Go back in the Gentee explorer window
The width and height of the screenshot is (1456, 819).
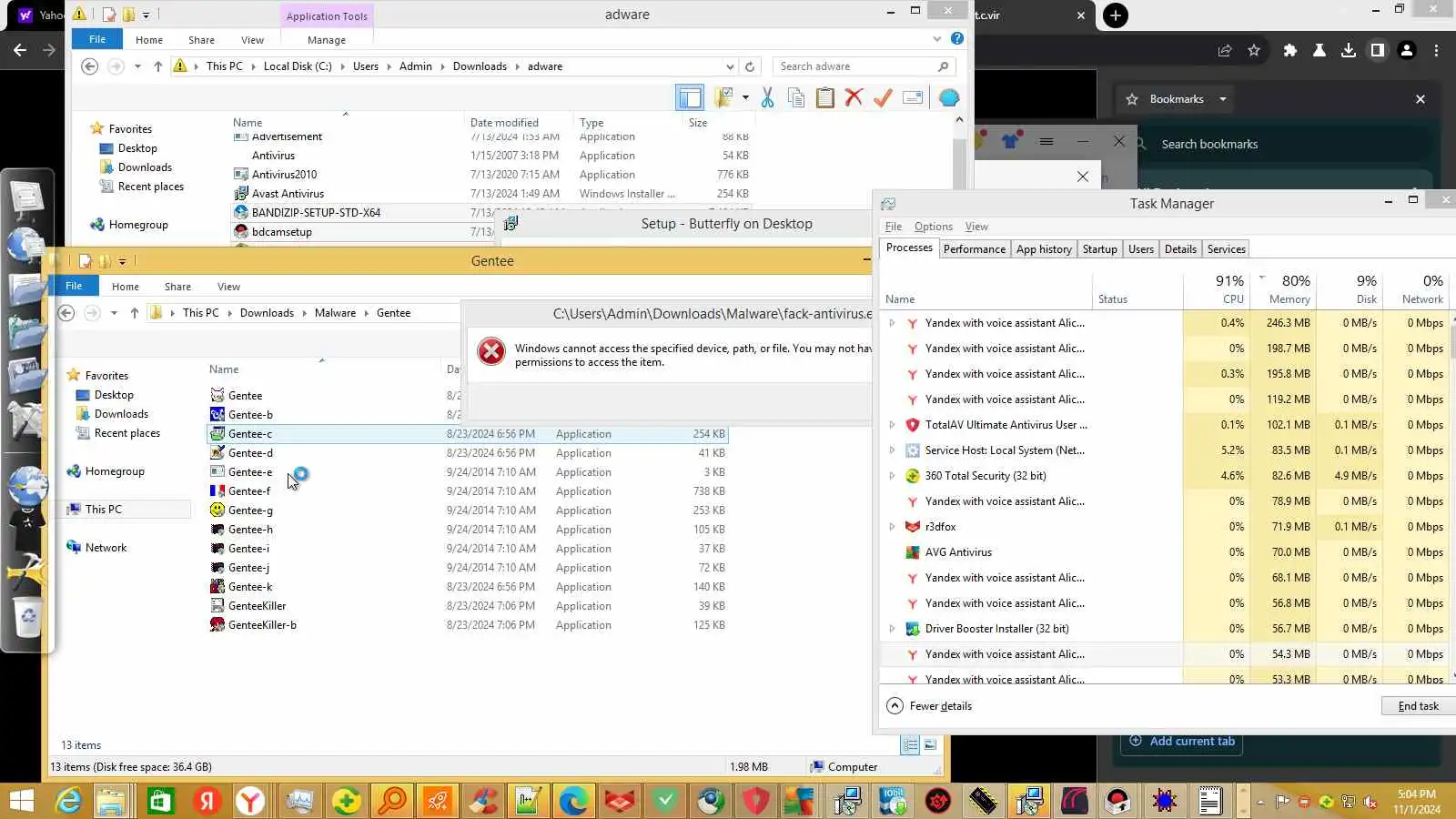pos(66,313)
